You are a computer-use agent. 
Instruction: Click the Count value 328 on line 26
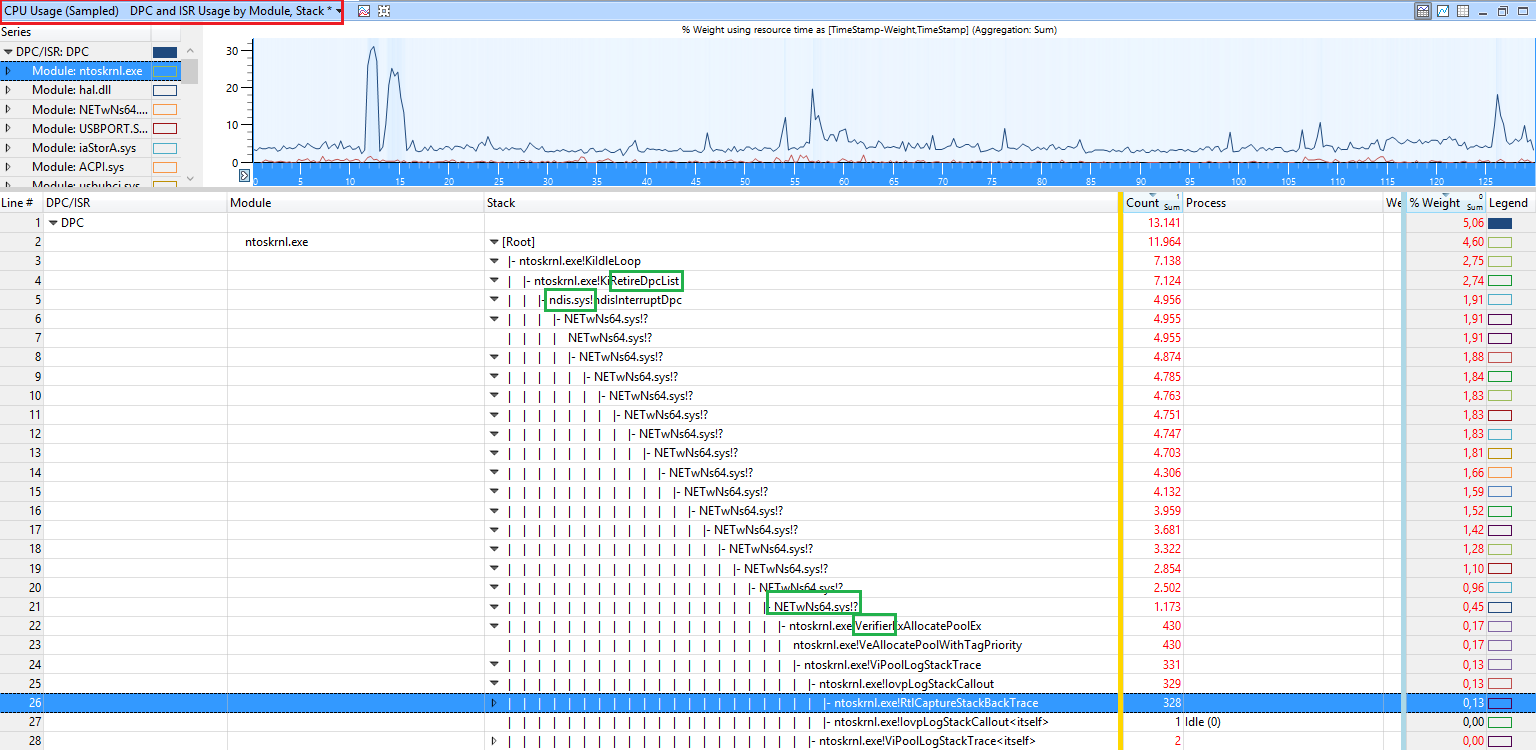coord(1171,703)
